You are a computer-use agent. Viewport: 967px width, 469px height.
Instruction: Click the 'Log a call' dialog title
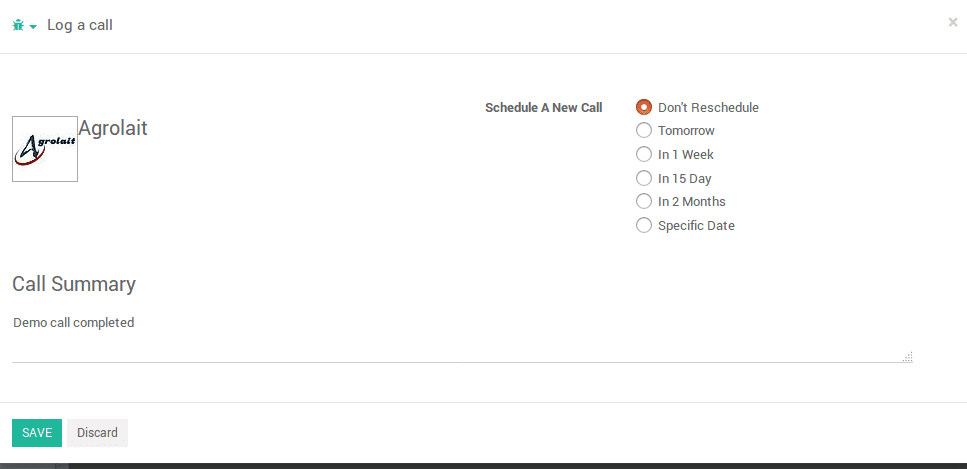[80, 25]
